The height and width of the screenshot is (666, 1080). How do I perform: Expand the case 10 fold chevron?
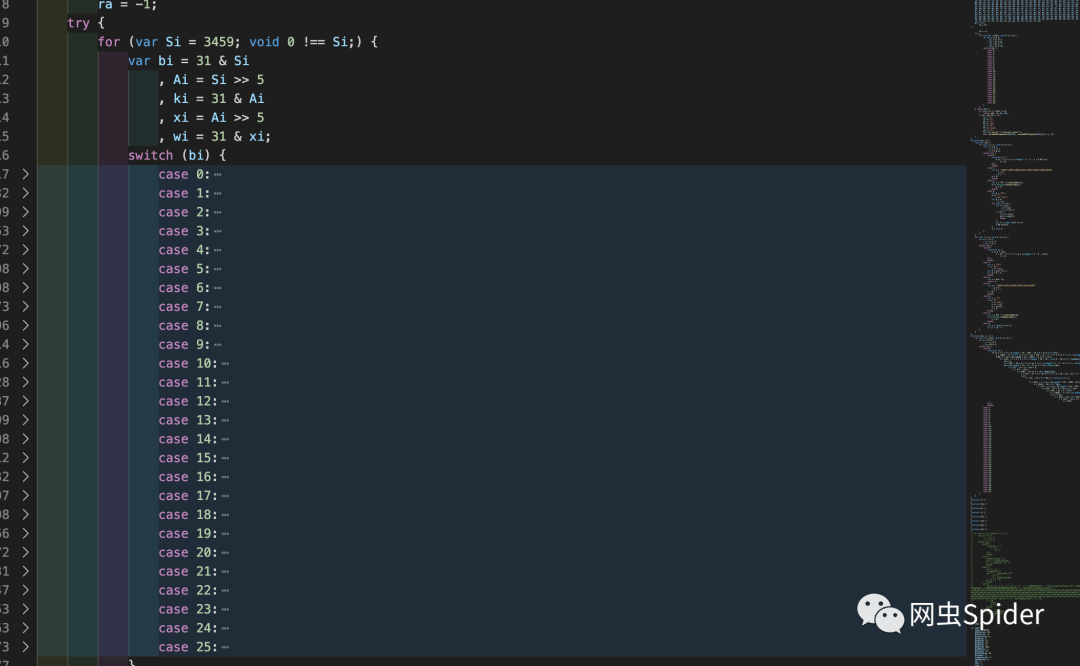[x=25, y=363]
